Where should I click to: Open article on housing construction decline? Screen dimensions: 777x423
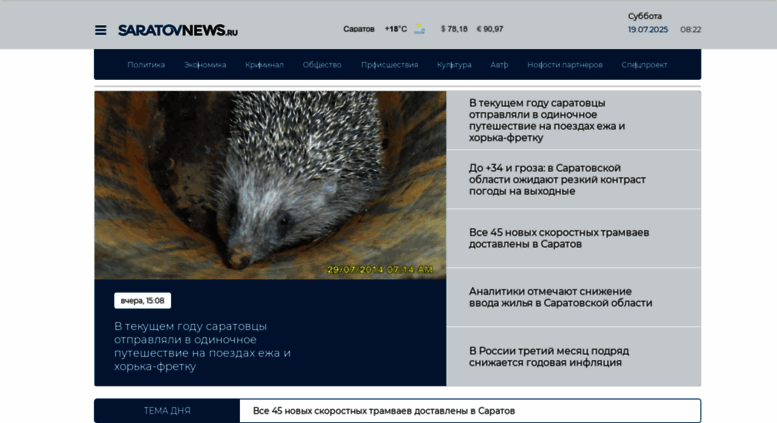click(560, 297)
